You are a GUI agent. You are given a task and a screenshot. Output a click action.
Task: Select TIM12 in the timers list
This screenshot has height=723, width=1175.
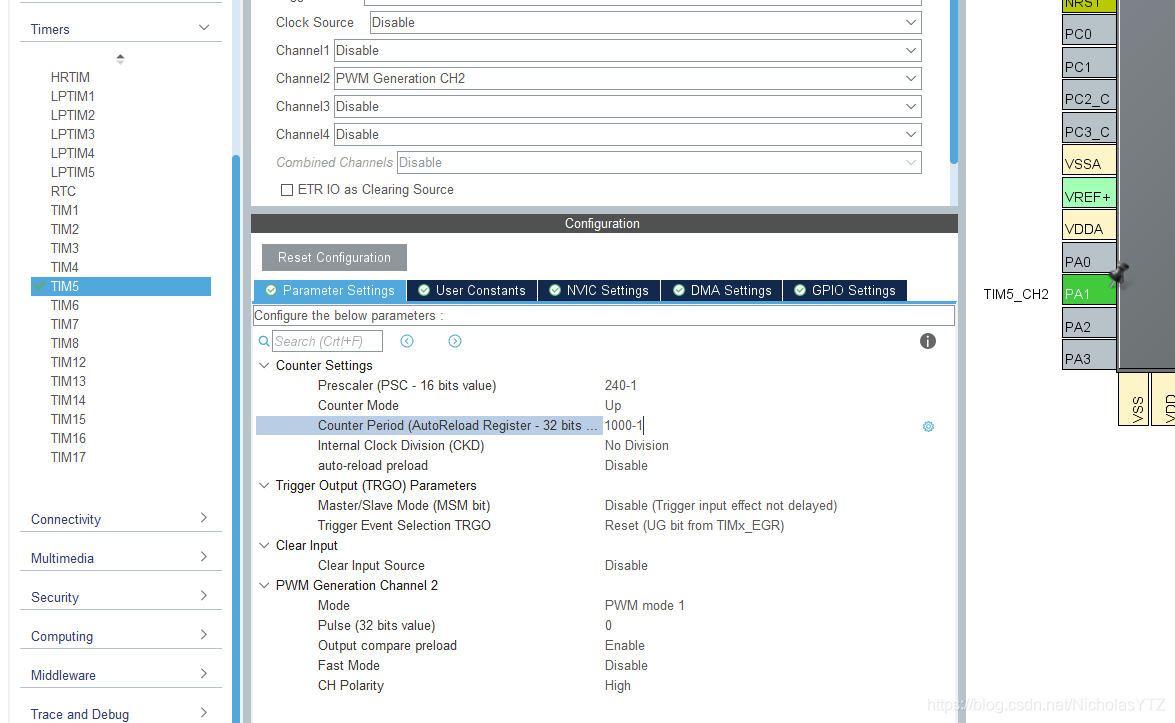[68, 363]
